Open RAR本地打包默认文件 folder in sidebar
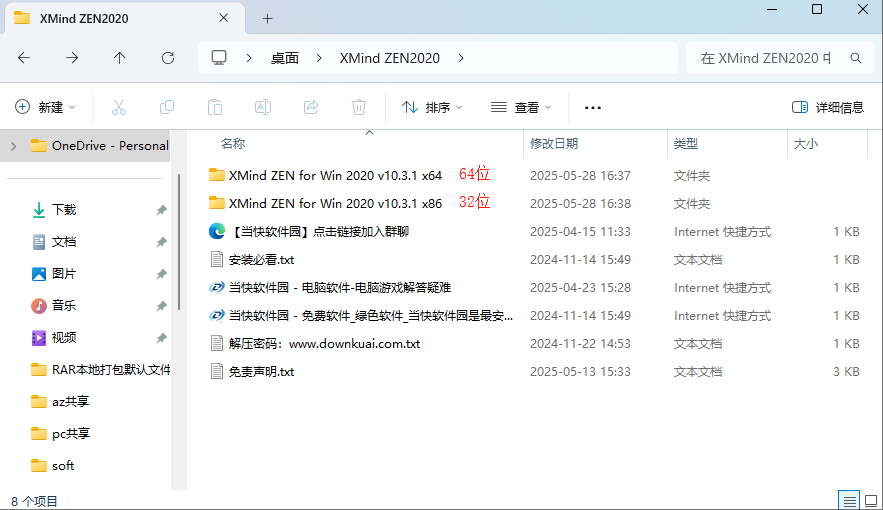883x510 pixels. [111, 370]
